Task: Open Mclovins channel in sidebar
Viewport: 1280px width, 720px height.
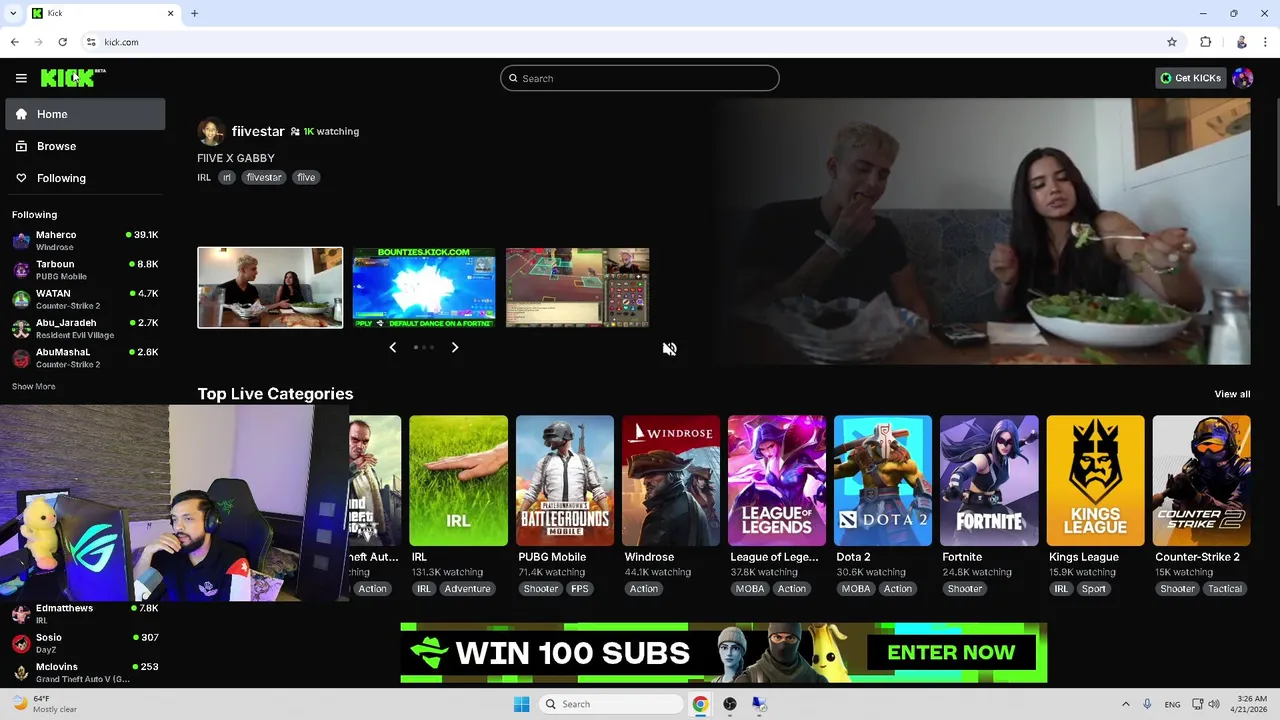Action: [x=85, y=672]
